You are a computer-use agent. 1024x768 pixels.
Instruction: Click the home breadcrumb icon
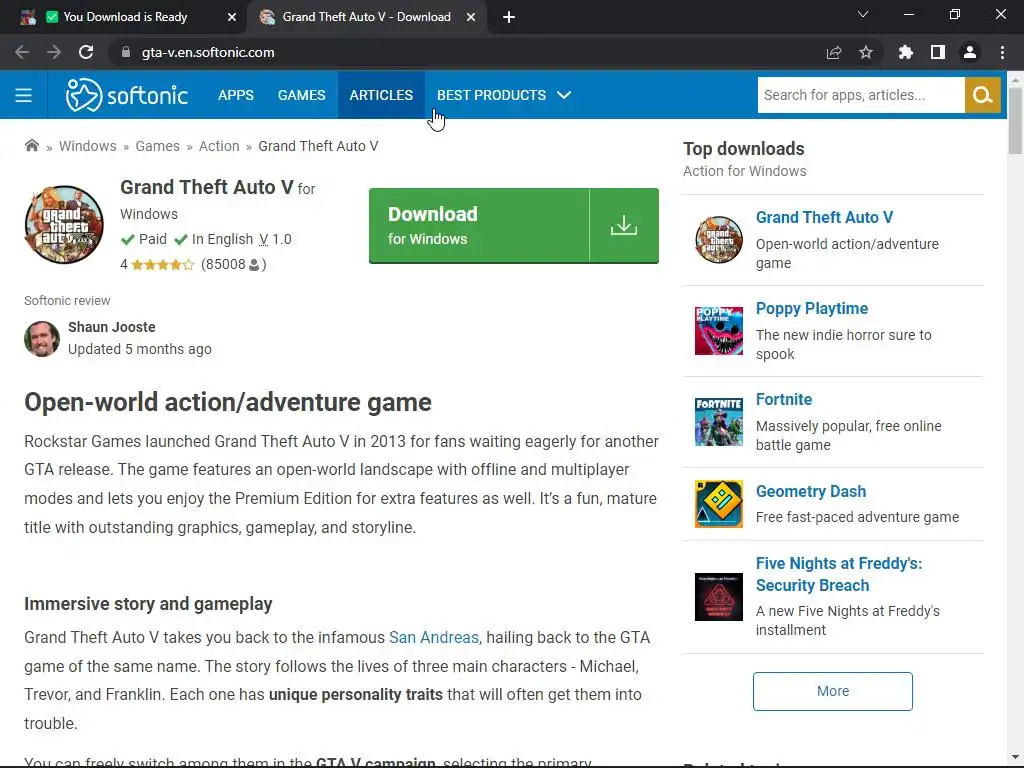coord(31,146)
